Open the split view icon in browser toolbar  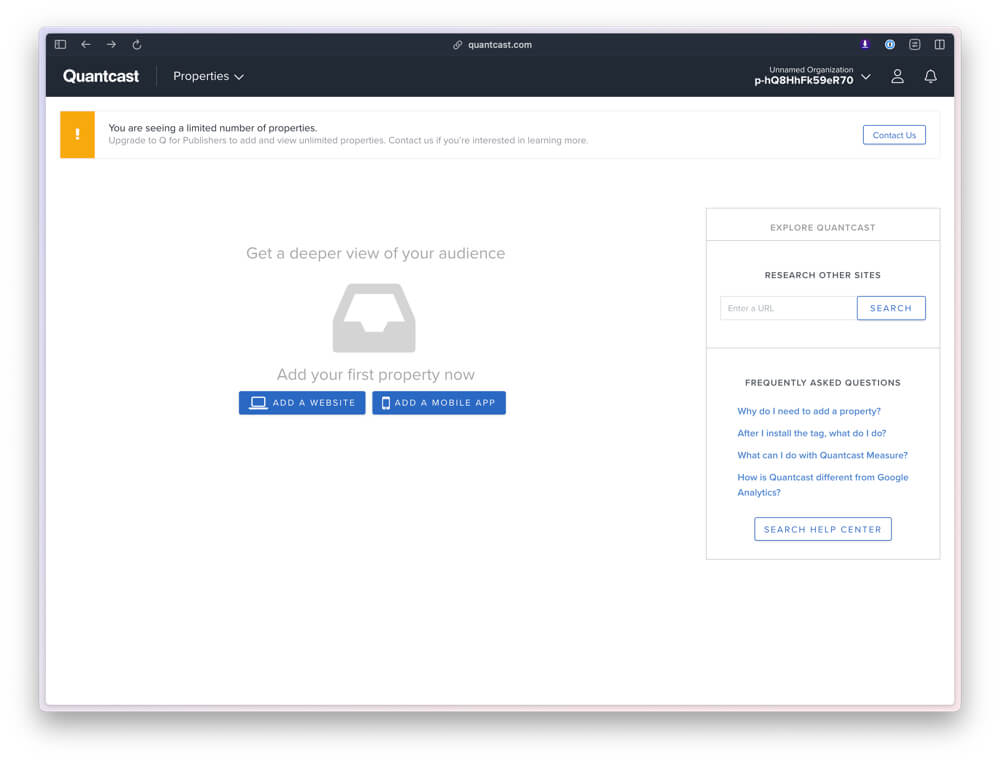coord(939,45)
